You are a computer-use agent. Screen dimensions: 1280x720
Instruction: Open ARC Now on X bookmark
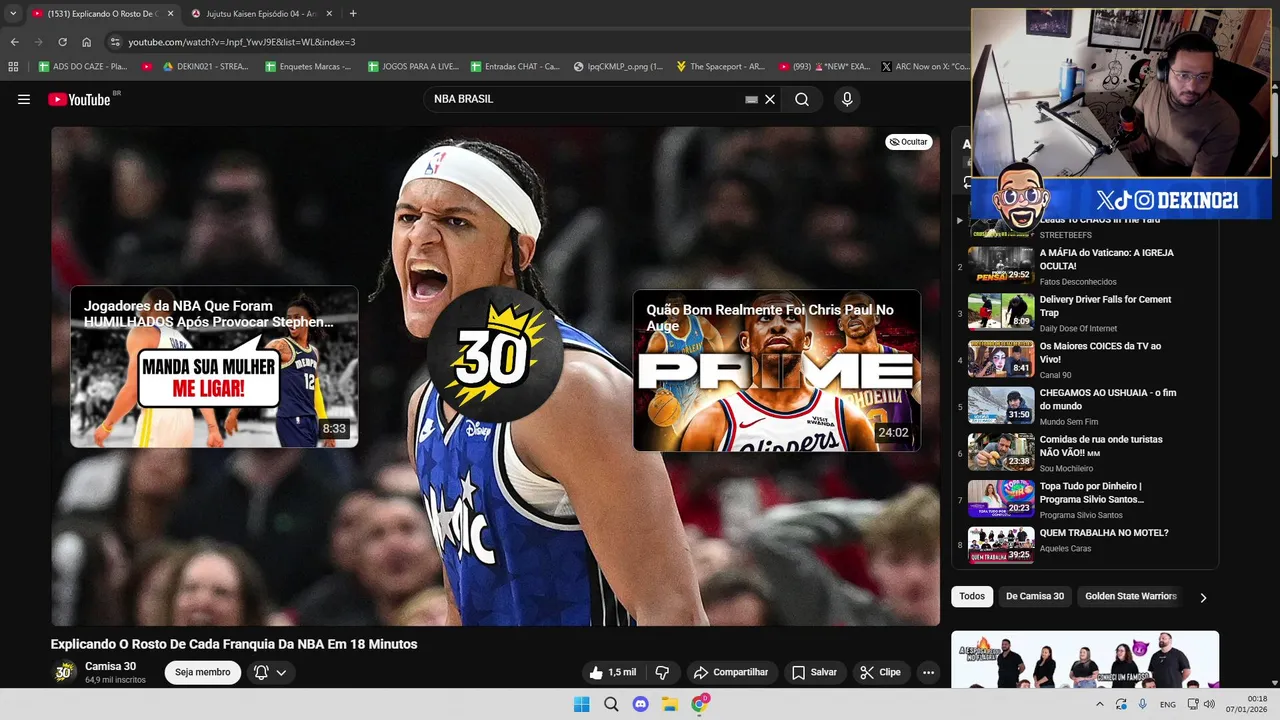point(924,66)
